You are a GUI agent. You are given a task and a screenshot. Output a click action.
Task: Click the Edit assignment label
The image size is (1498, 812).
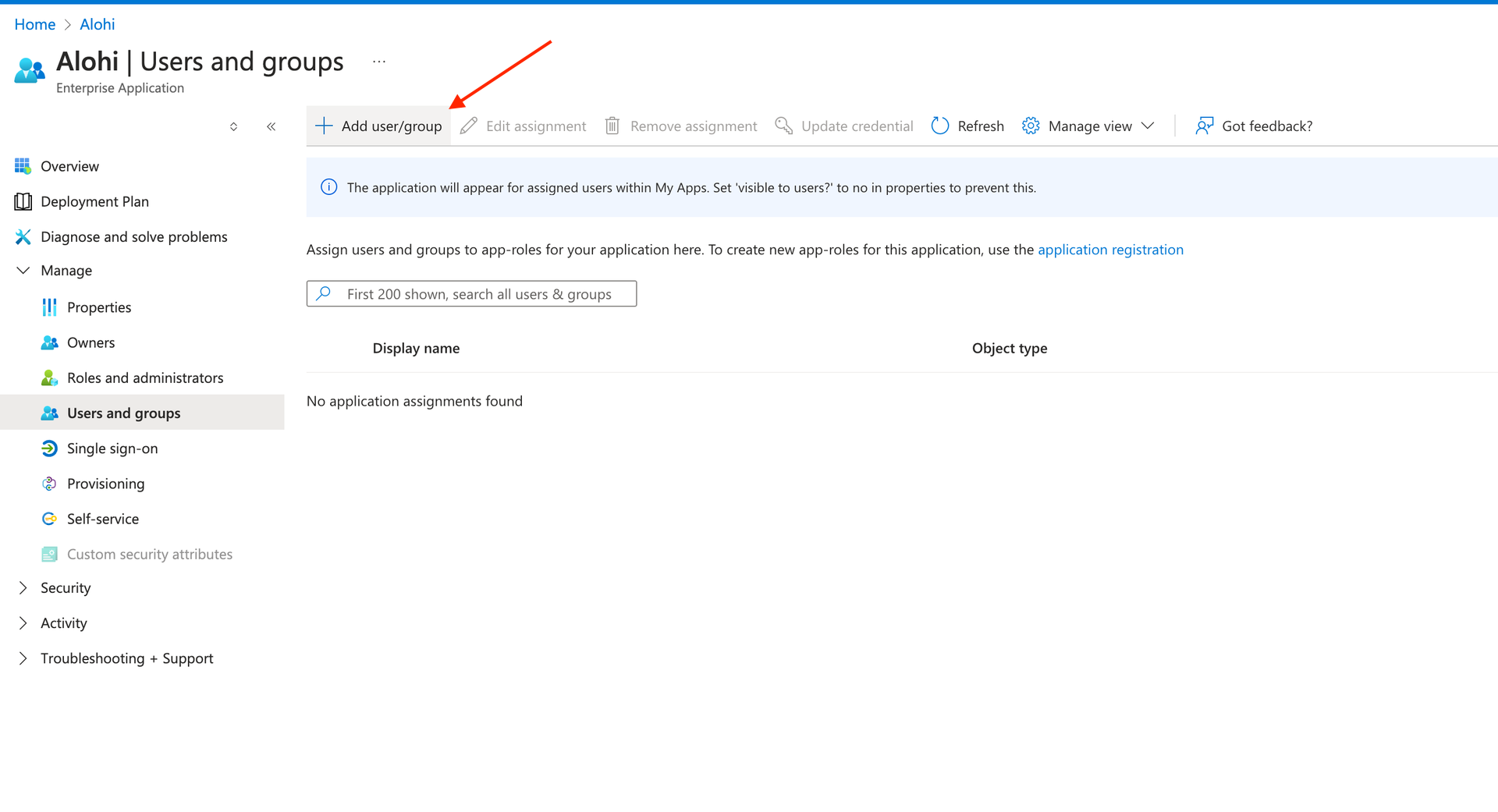click(x=536, y=126)
